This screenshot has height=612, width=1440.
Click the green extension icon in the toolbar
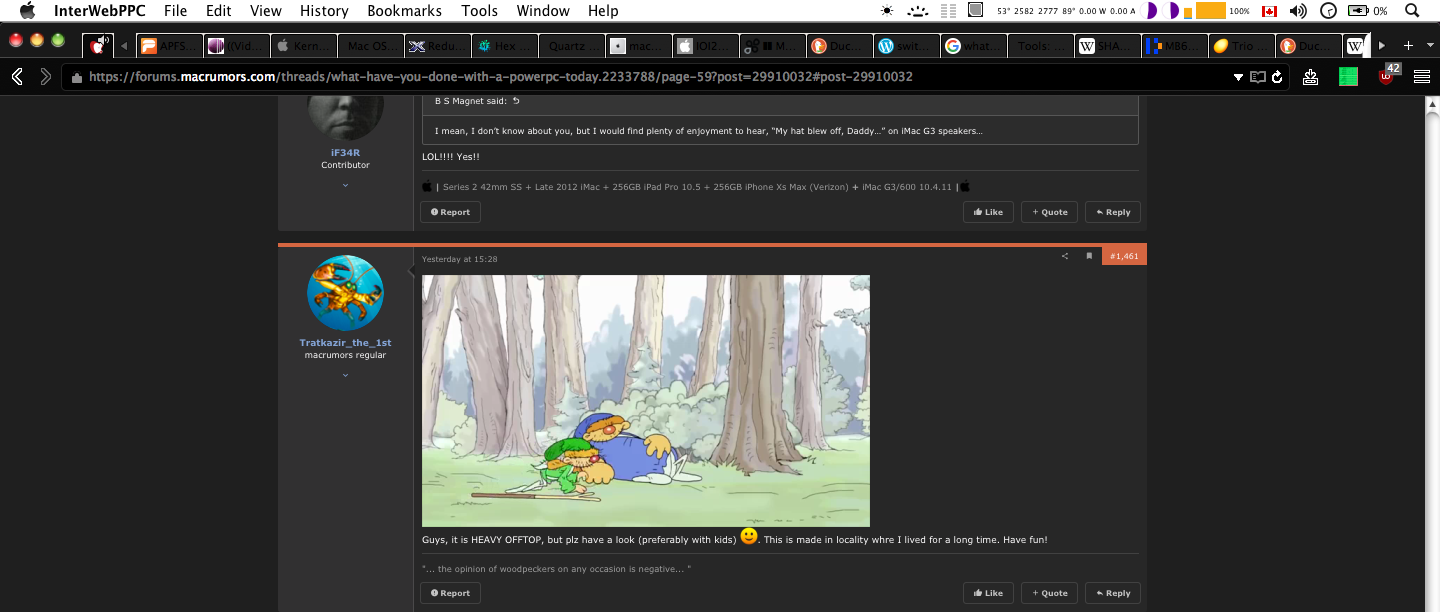coord(1348,77)
